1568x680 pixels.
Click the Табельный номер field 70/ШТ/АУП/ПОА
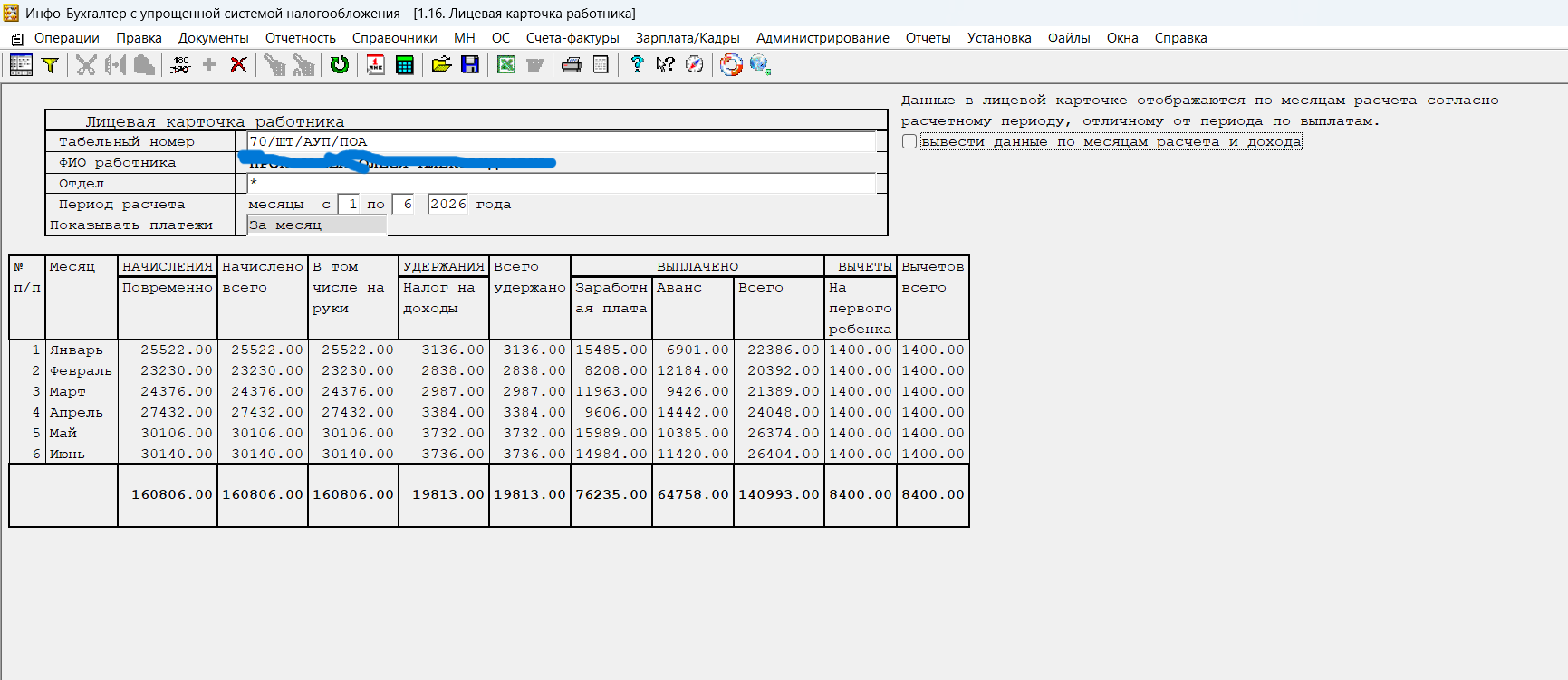562,141
